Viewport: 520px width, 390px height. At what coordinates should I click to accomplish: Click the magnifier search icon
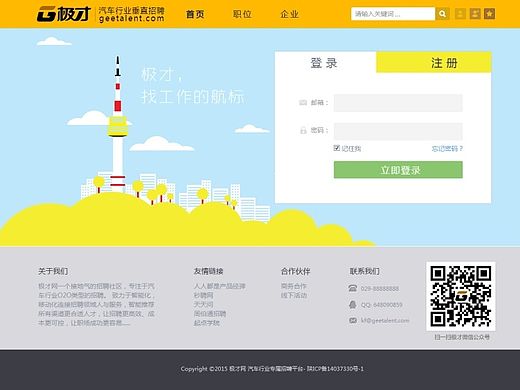[x=442, y=14]
